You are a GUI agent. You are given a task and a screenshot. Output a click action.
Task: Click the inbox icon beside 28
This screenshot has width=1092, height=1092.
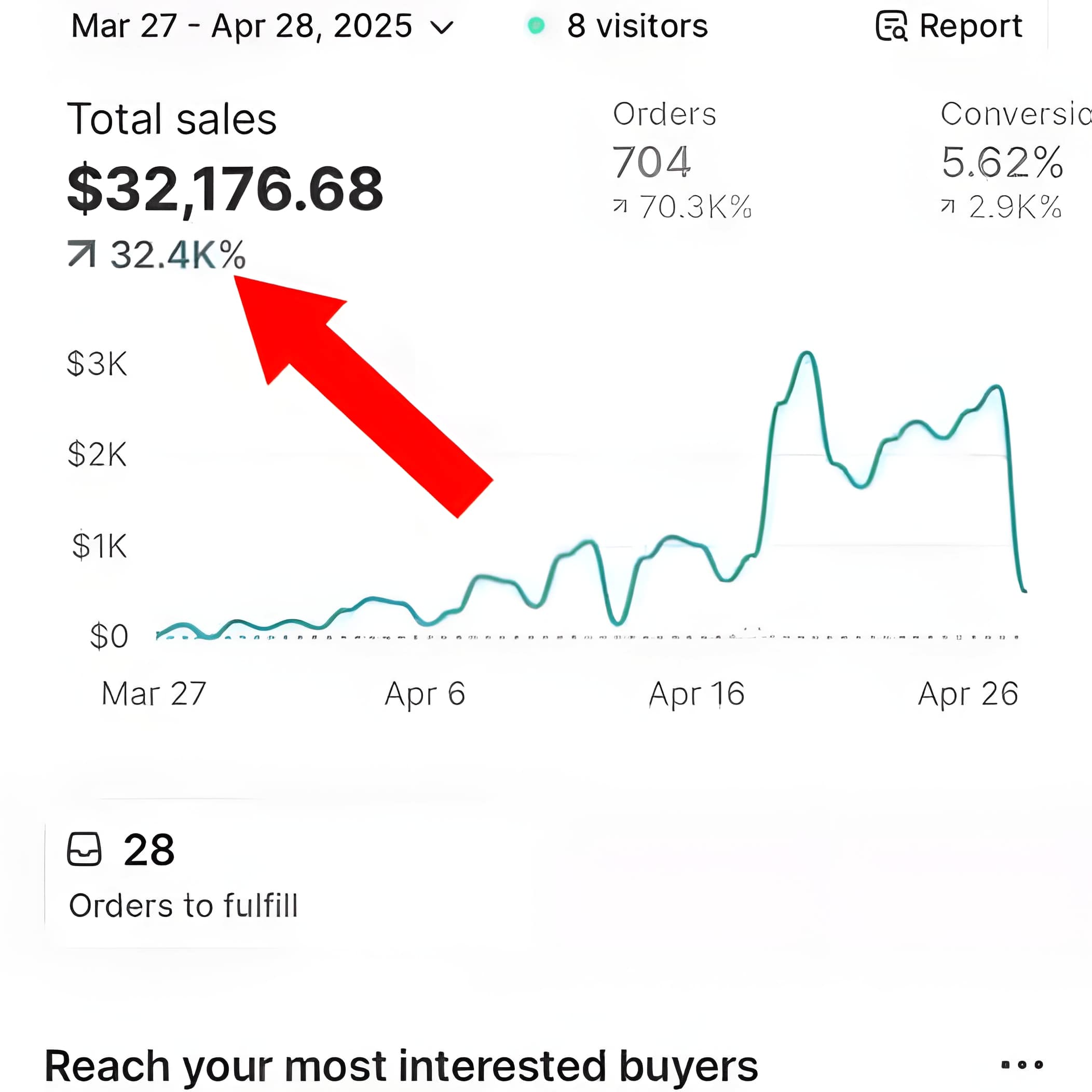pos(84,849)
